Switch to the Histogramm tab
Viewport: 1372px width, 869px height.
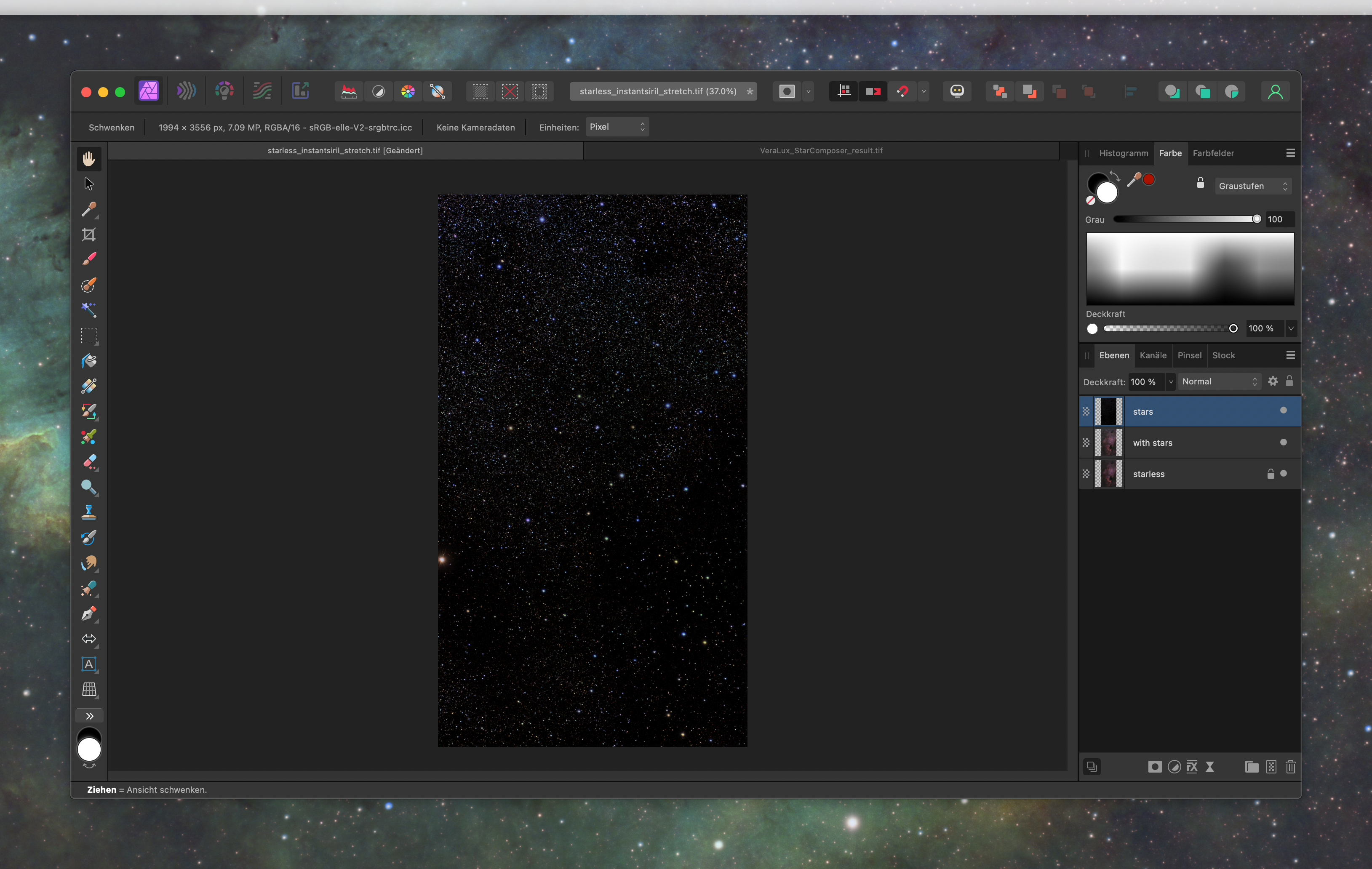(1123, 153)
